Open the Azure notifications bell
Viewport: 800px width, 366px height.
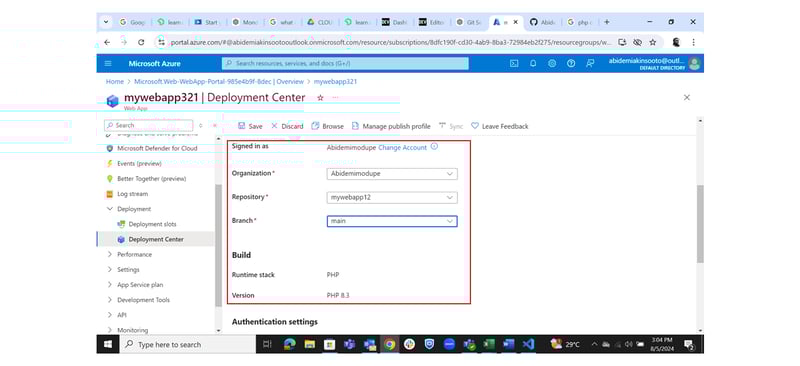point(533,63)
